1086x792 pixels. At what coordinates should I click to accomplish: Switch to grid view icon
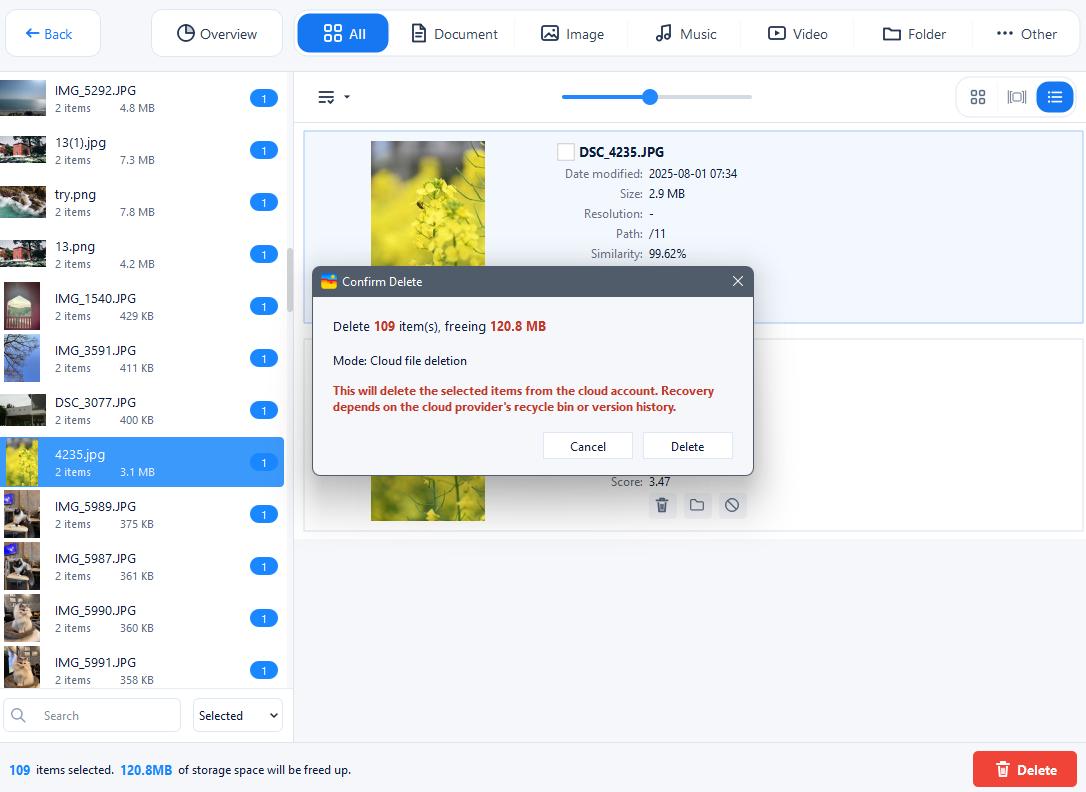click(x=978, y=97)
